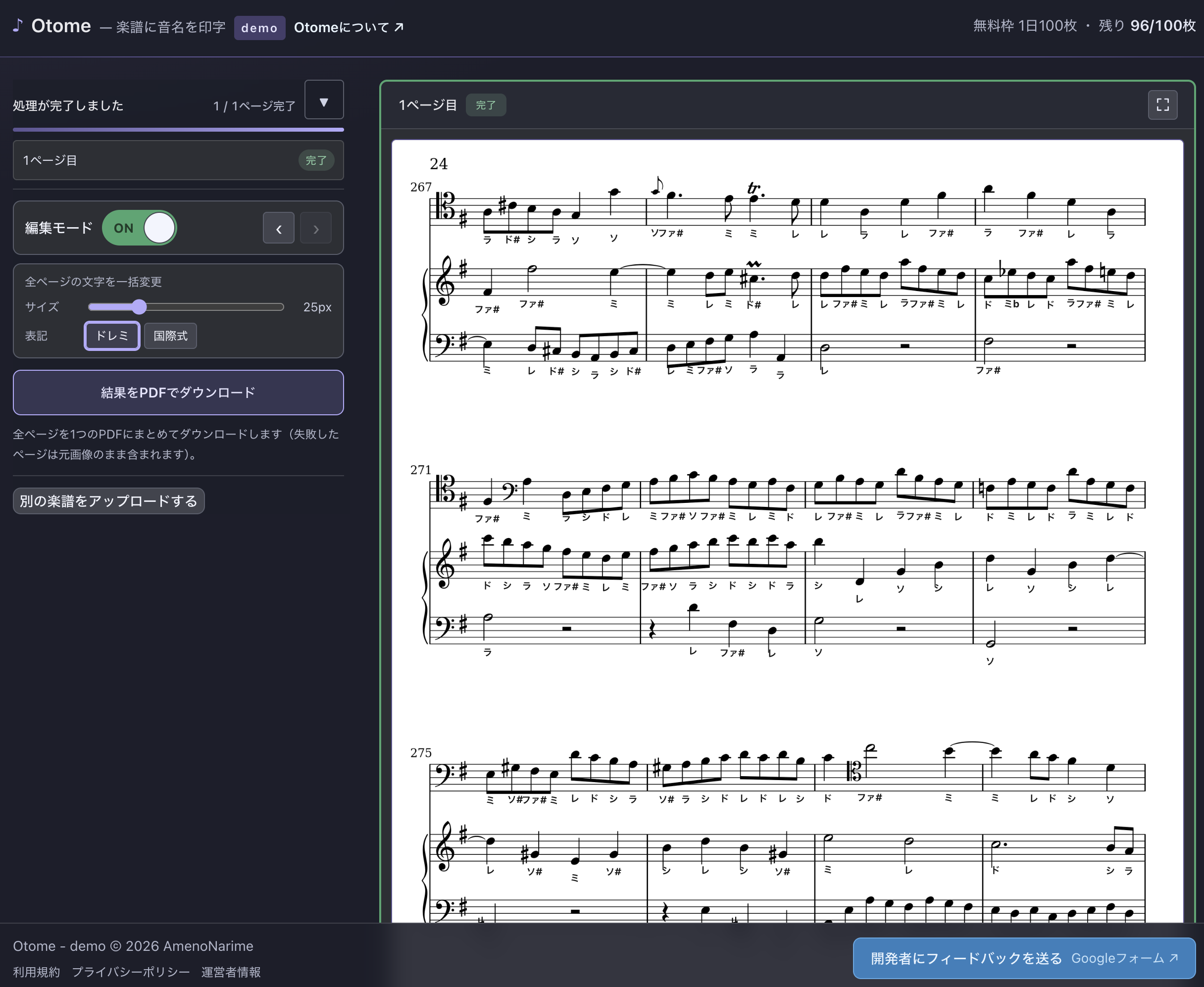The height and width of the screenshot is (987, 1204).
Task: Go to the previous page with left chevron
Action: [x=279, y=228]
